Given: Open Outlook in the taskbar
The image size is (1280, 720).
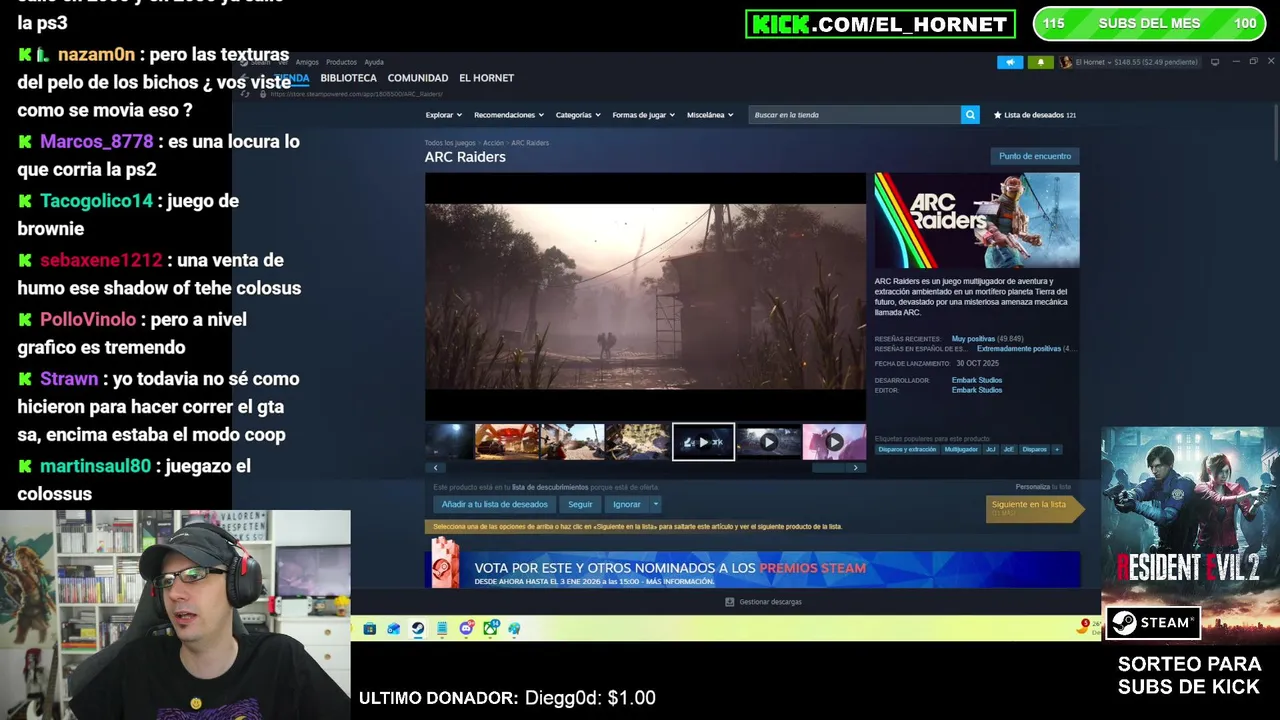Looking at the screenshot, I should (394, 629).
